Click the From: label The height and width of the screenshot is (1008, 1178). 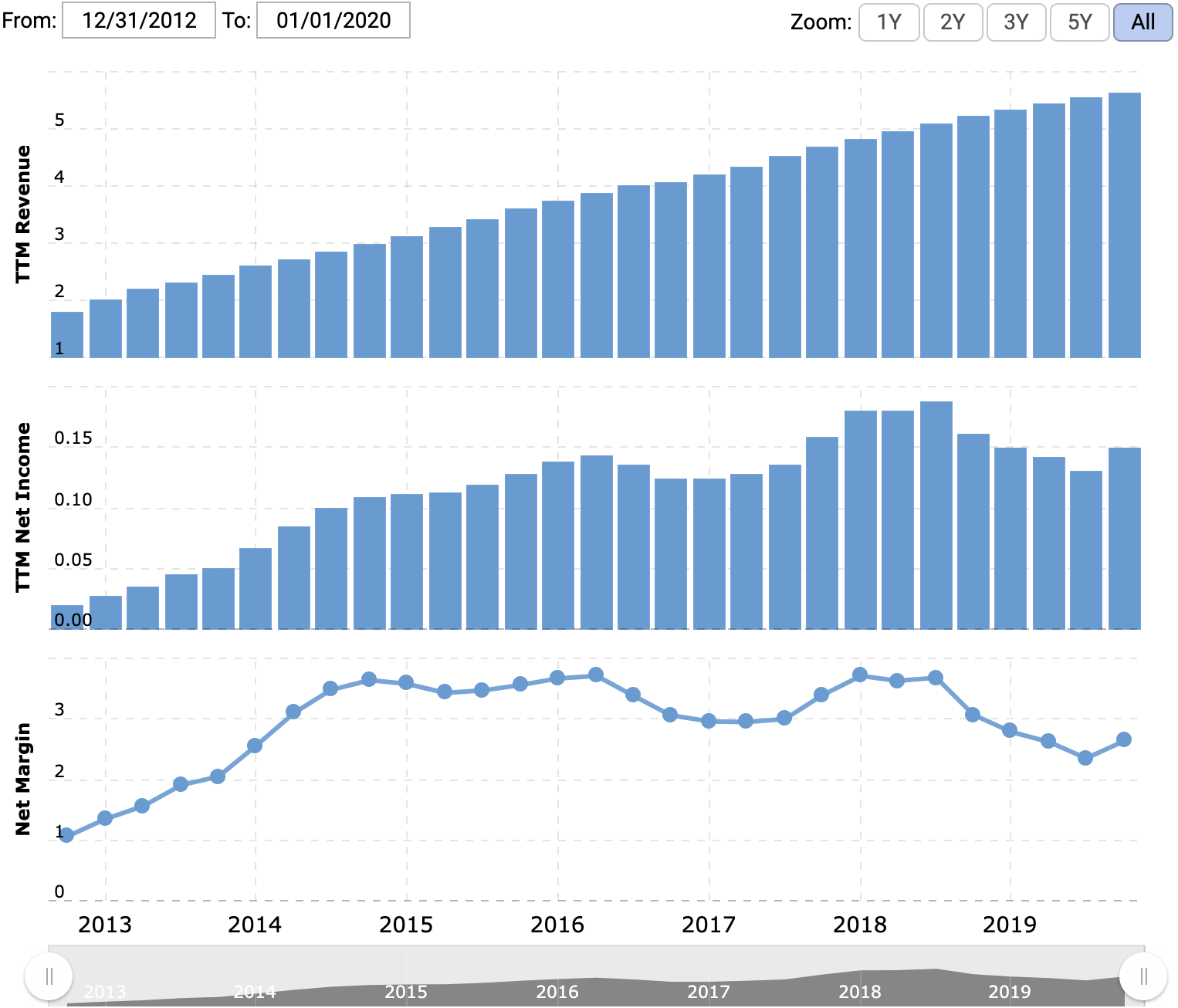click(29, 20)
